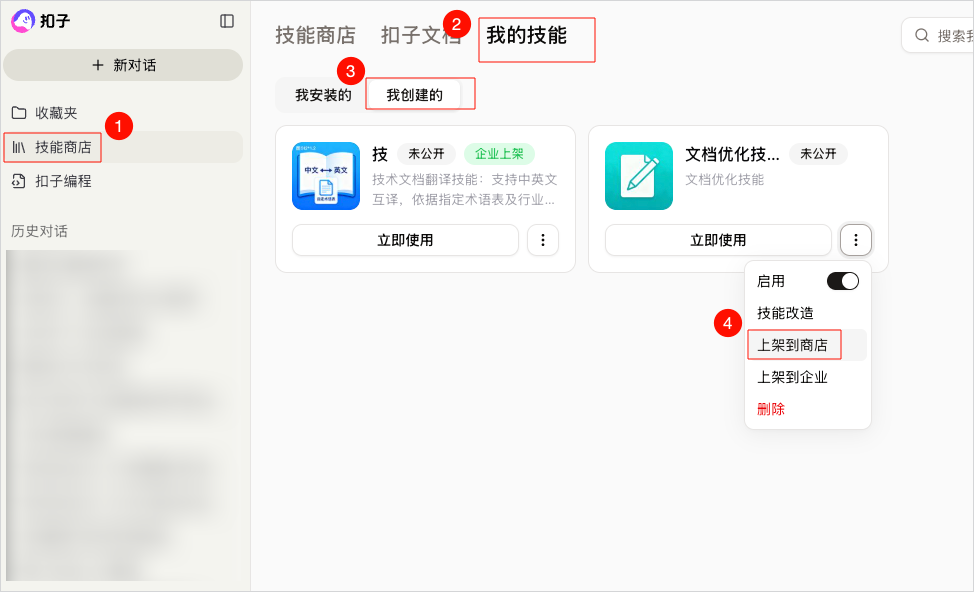
Task: Close the more options menu on 文档优化技能 card
Action: pos(856,240)
